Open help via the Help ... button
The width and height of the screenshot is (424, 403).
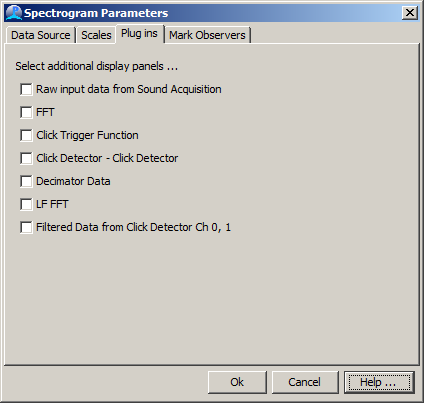pyautogui.click(x=379, y=382)
